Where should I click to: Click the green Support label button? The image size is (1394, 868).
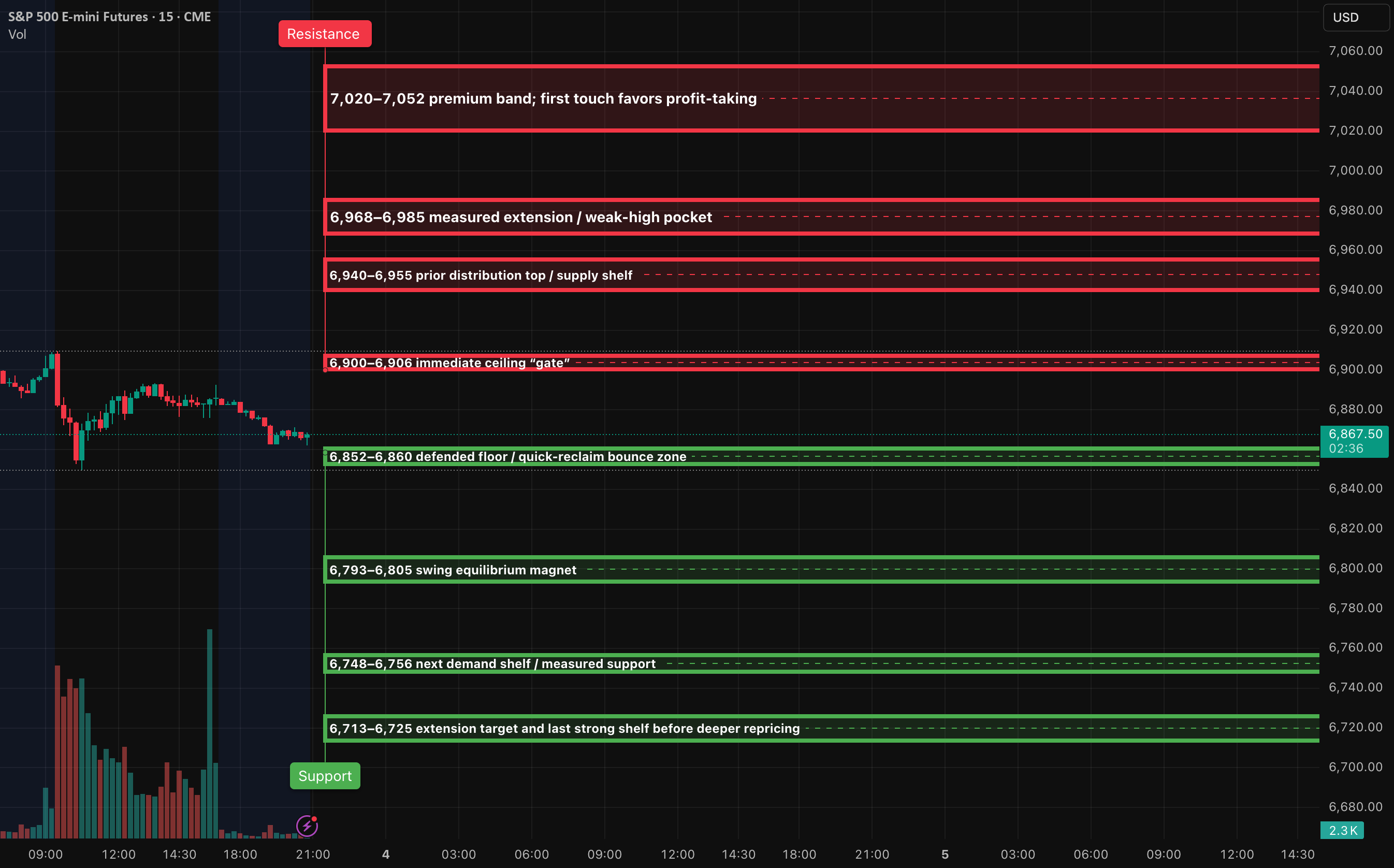[x=324, y=776]
